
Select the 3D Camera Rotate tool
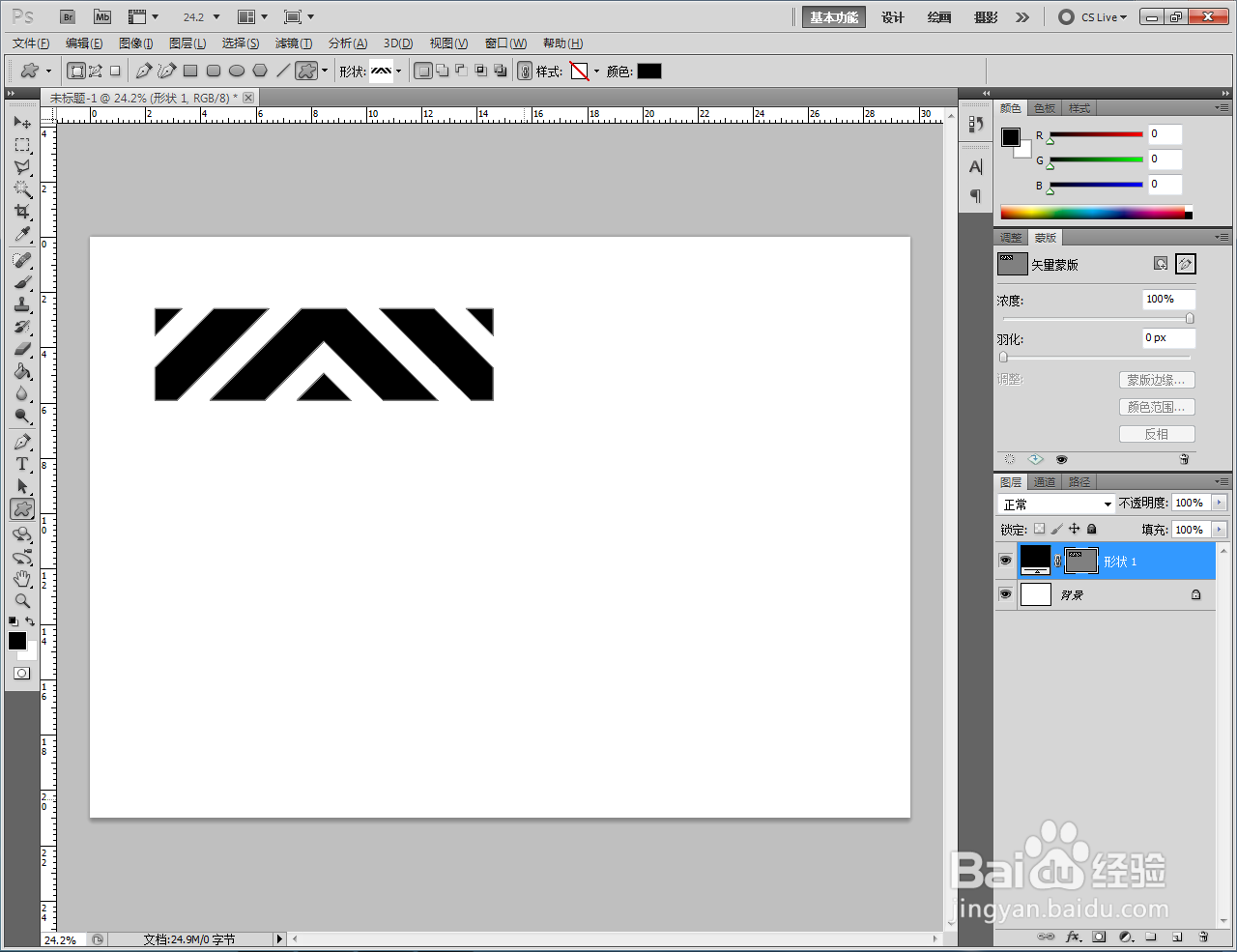(x=22, y=557)
